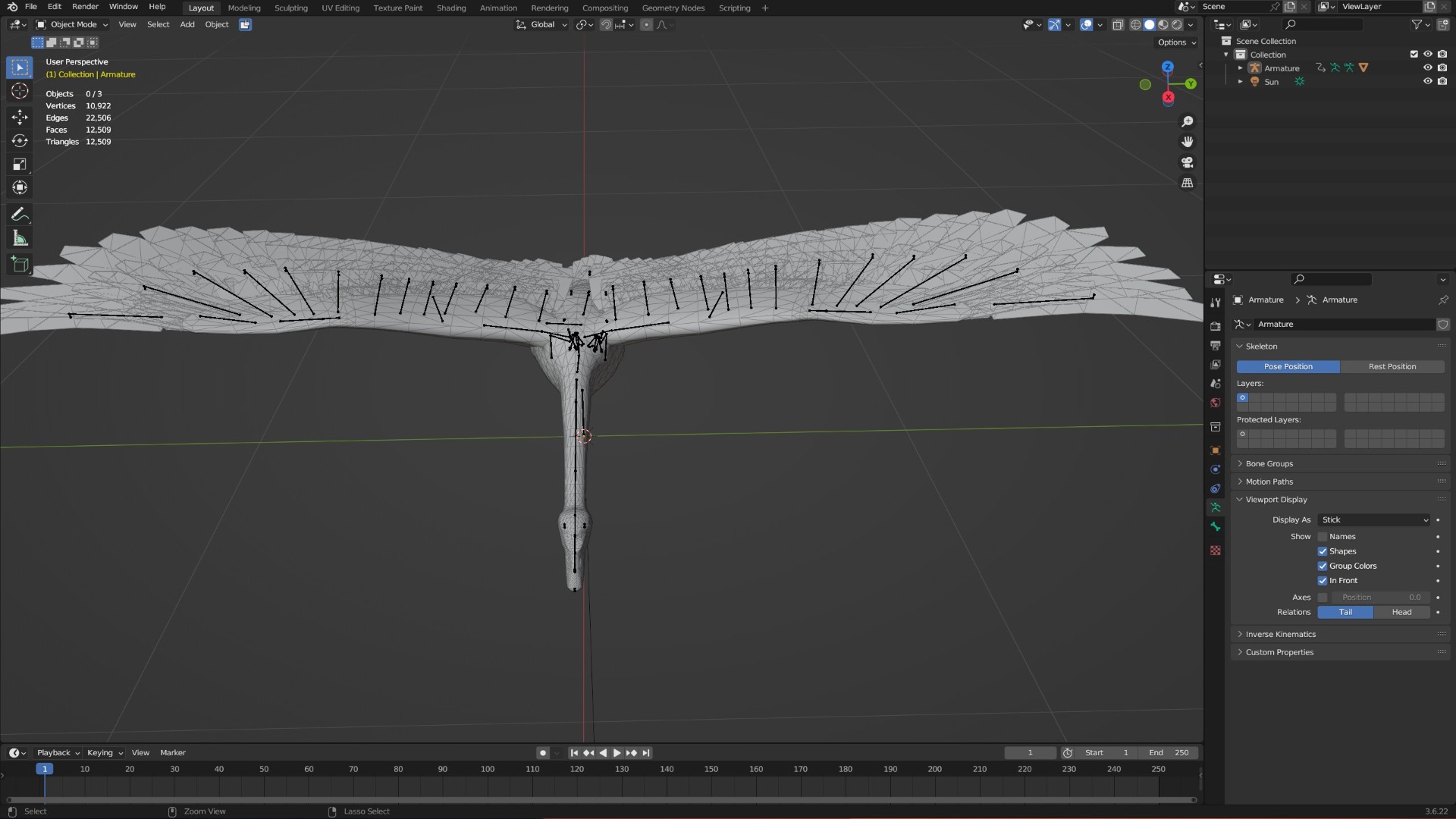Uncheck the Group Colors checkbox
Viewport: 1456px width, 819px height.
[x=1323, y=566]
